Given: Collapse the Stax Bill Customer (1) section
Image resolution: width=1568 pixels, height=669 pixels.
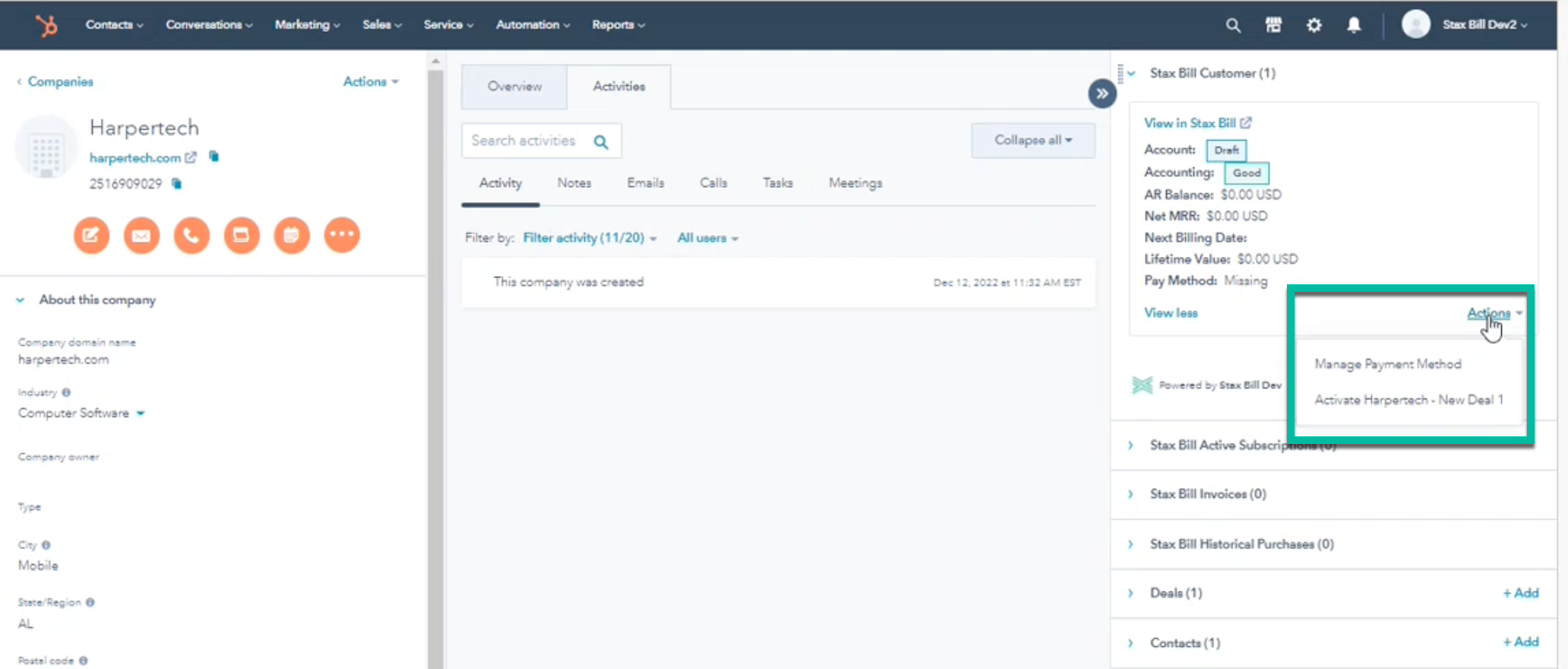Looking at the screenshot, I should [1131, 74].
